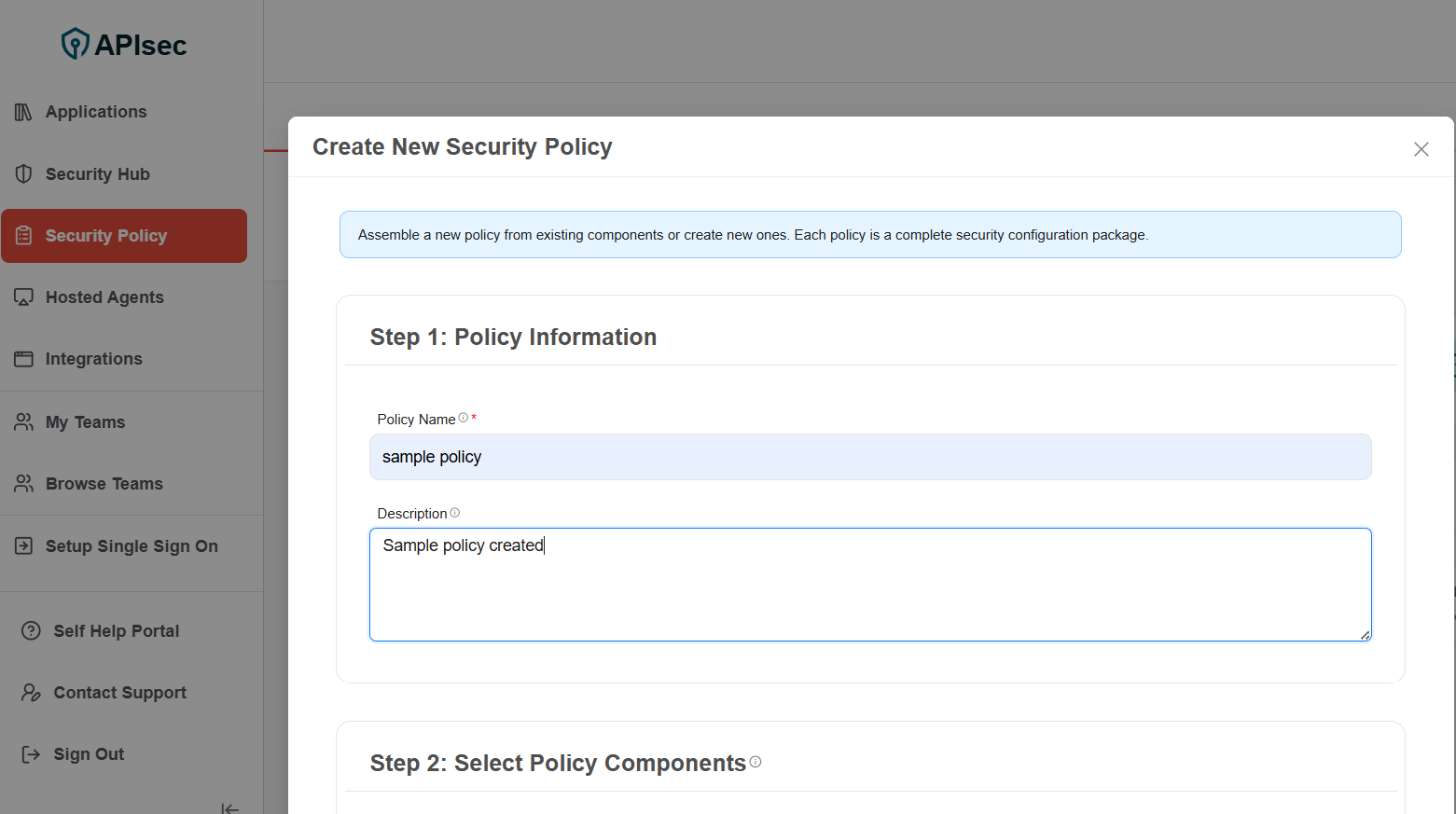Select the Browse Teams icon
1456x814 pixels.
coord(23,483)
